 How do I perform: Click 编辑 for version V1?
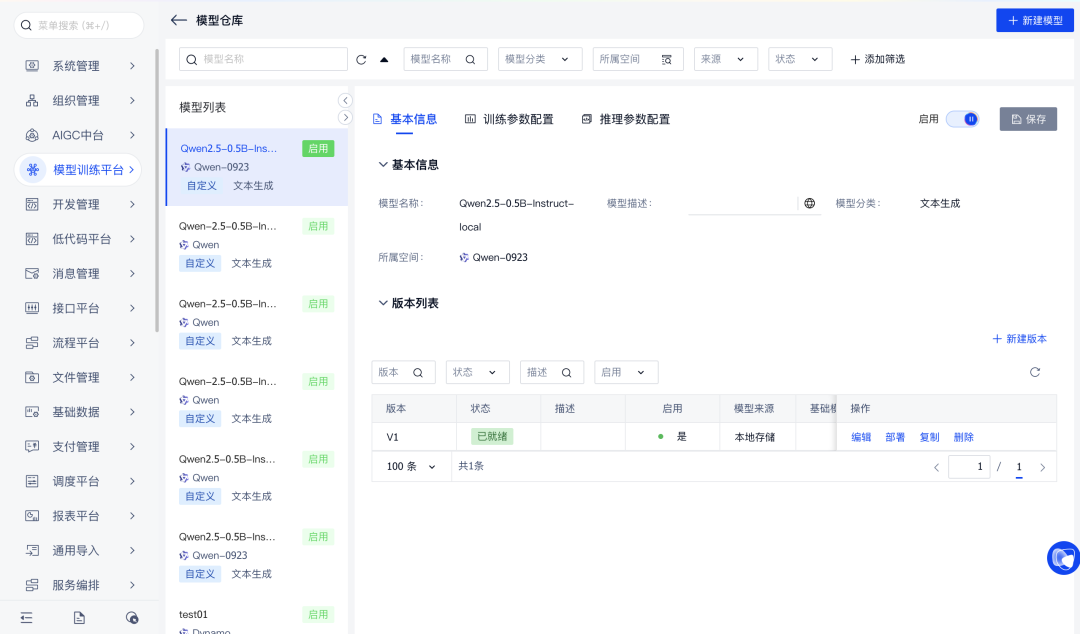point(861,437)
